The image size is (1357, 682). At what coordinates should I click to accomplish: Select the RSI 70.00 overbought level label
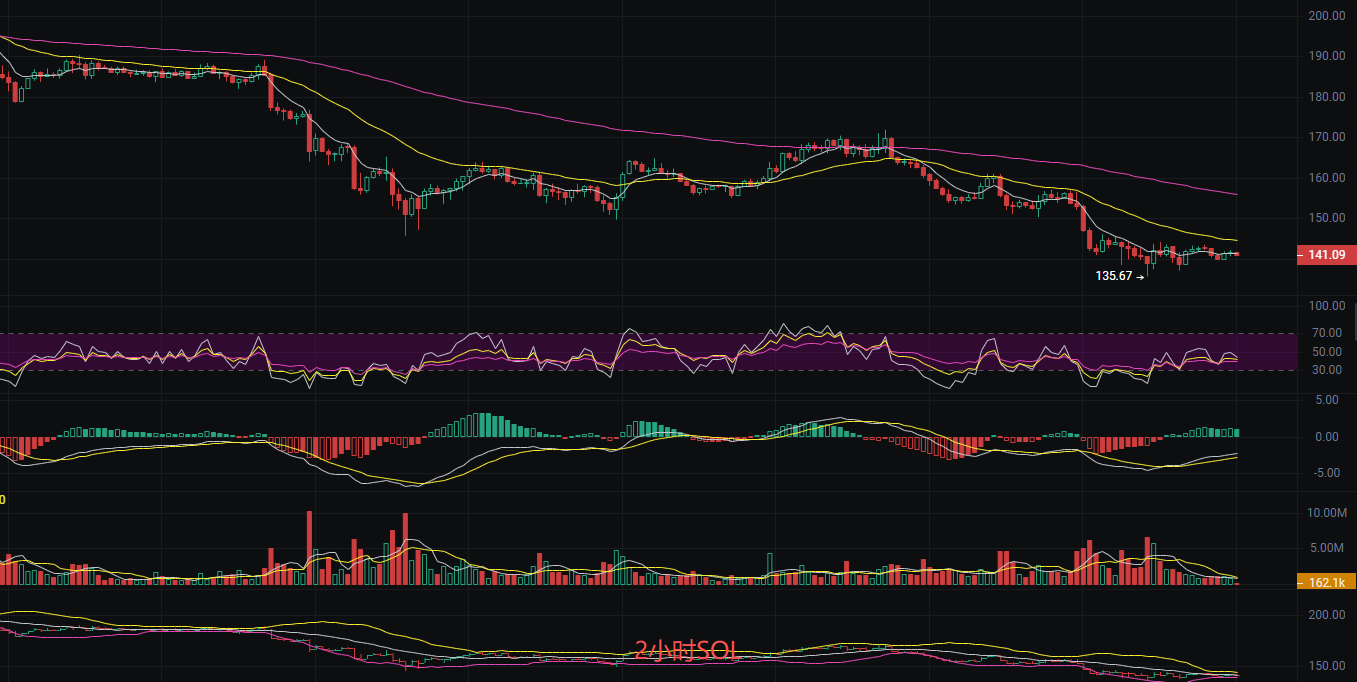click(1326, 333)
